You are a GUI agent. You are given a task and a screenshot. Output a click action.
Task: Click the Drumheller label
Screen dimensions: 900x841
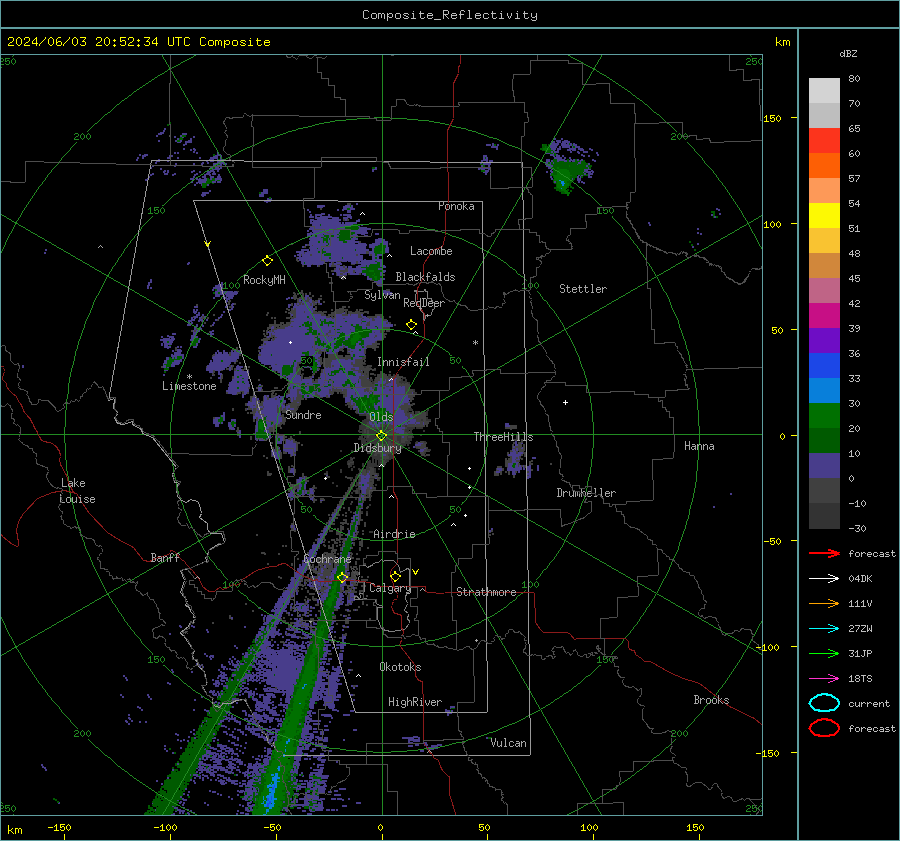click(586, 493)
